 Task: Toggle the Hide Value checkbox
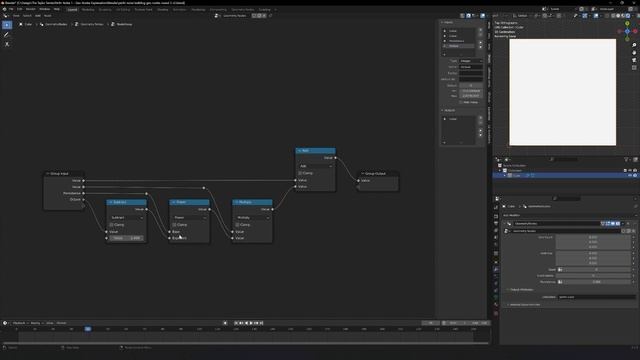pos(461,102)
